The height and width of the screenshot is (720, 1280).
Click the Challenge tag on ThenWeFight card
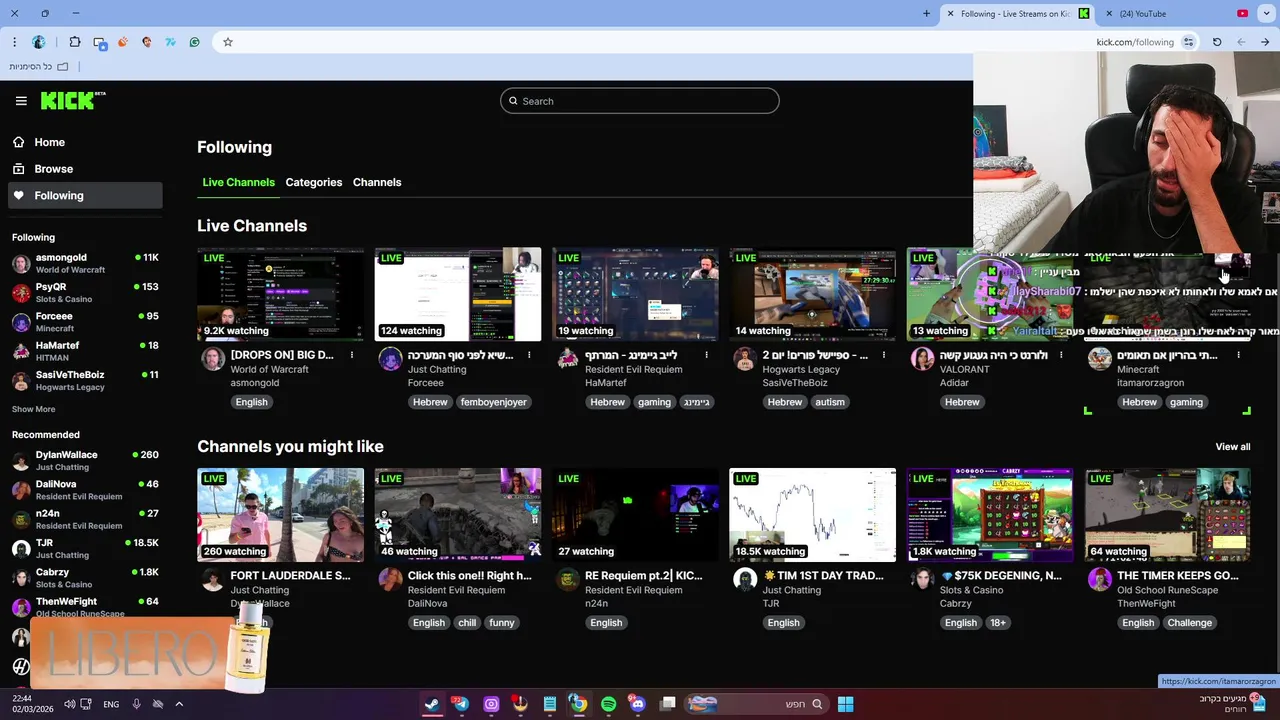[1190, 623]
